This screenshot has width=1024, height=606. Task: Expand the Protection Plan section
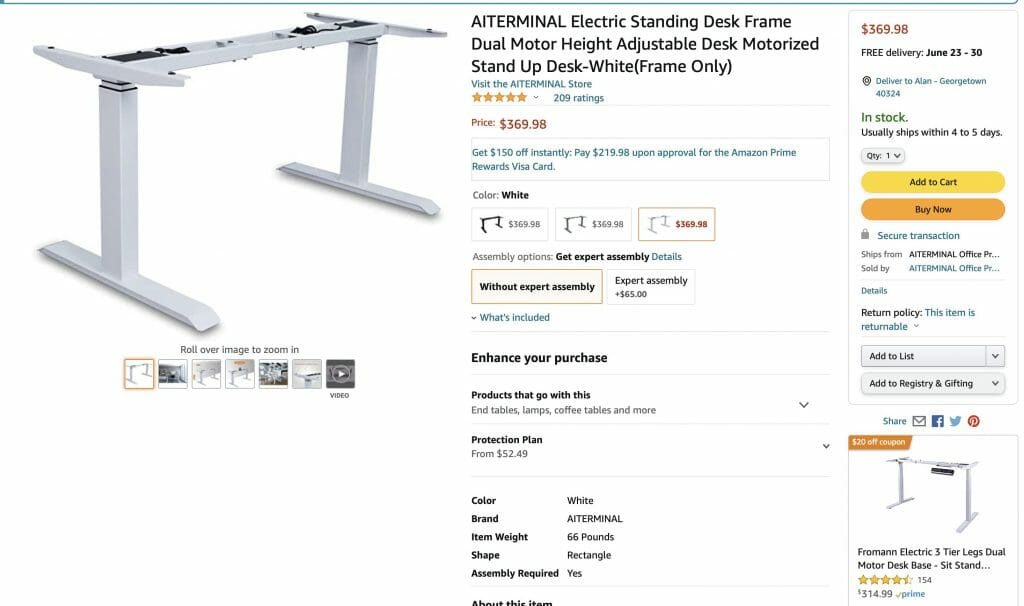coord(650,447)
